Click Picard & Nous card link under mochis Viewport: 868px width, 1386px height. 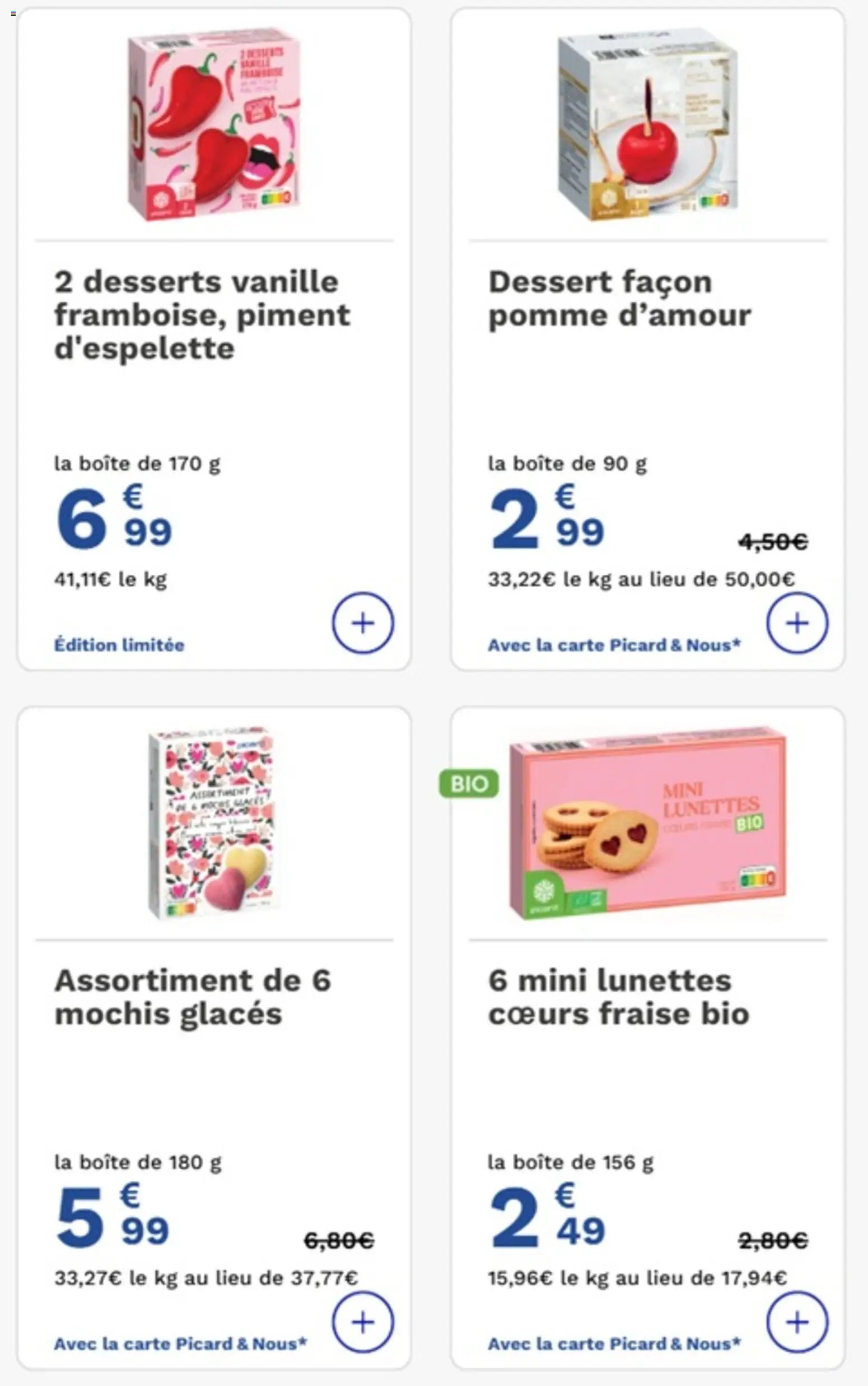coord(180,1343)
